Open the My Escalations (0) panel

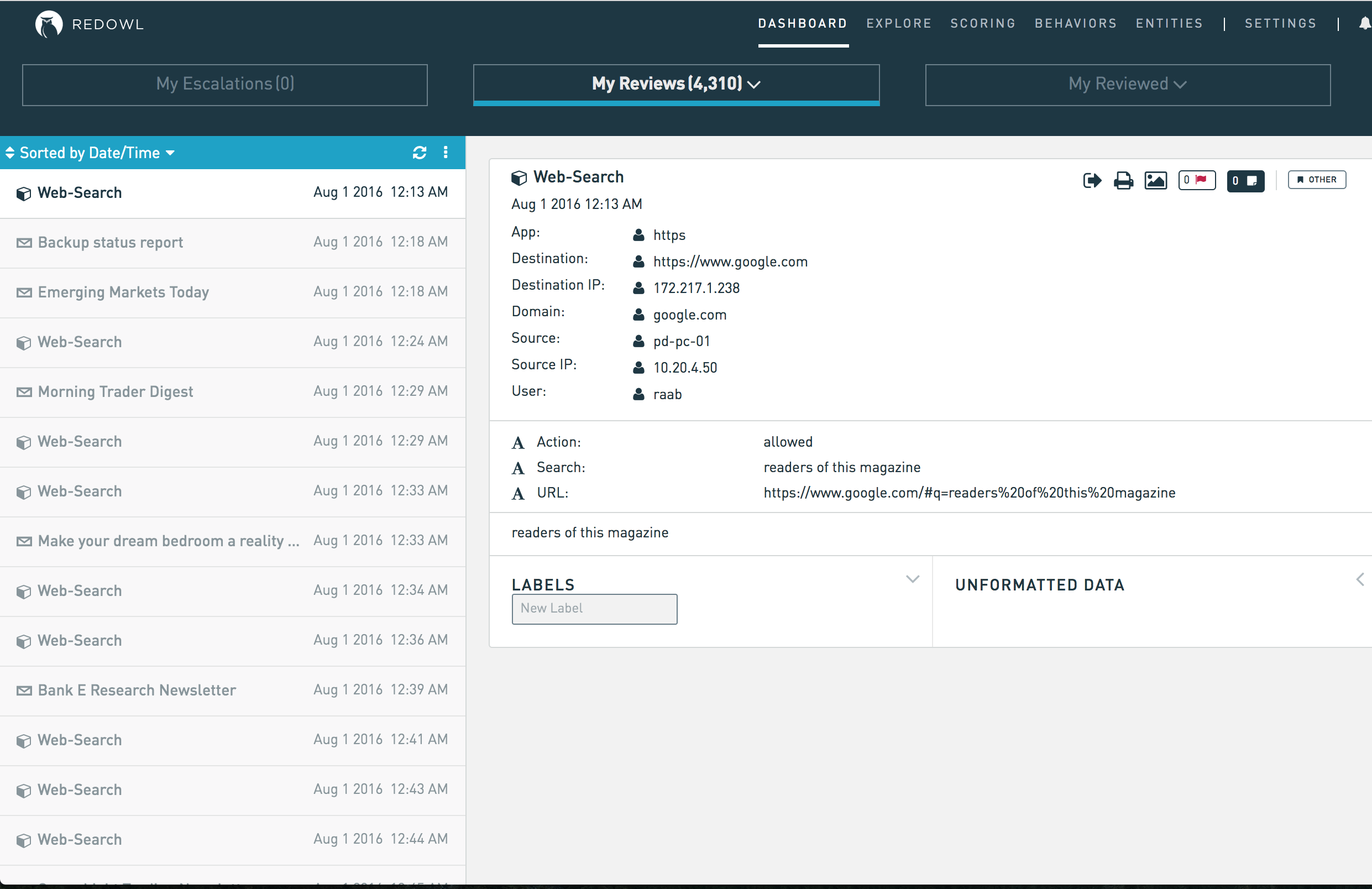[x=225, y=85]
